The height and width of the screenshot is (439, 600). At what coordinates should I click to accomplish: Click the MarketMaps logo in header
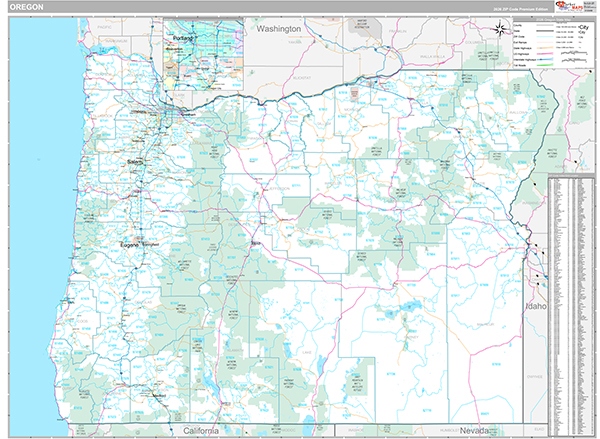(x=568, y=6)
